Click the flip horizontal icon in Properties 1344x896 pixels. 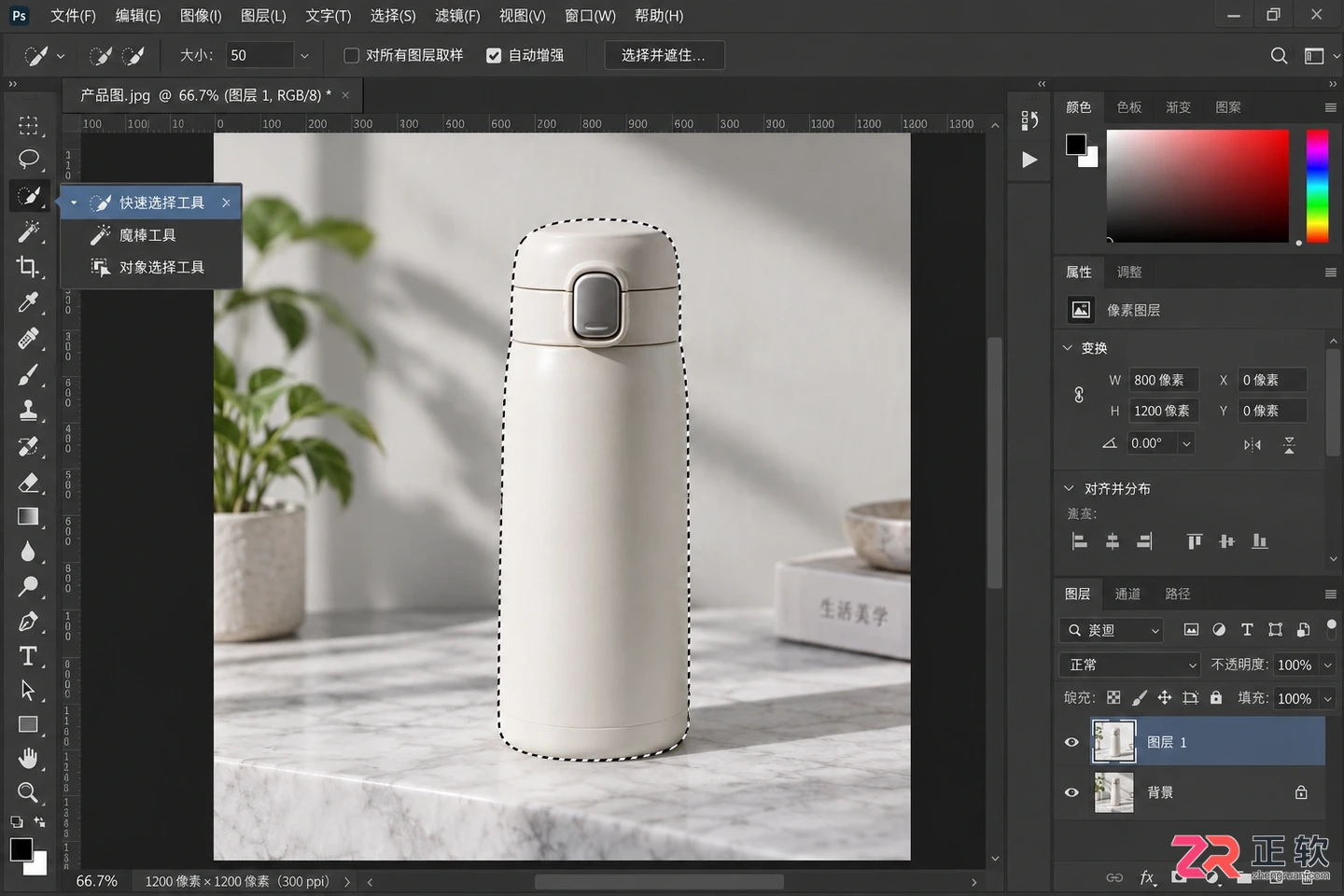[x=1253, y=444]
